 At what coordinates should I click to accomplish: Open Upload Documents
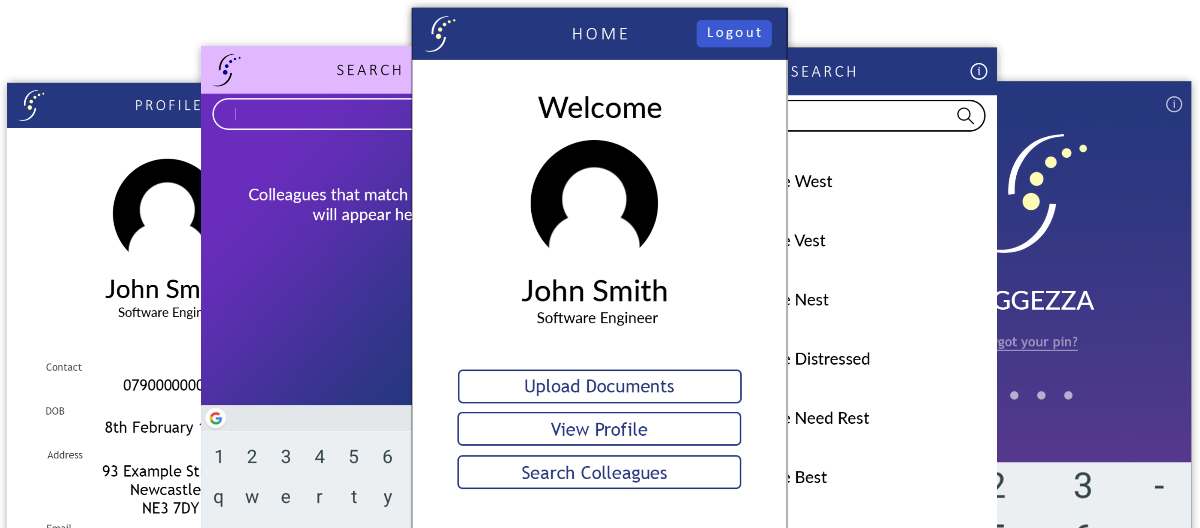point(599,387)
